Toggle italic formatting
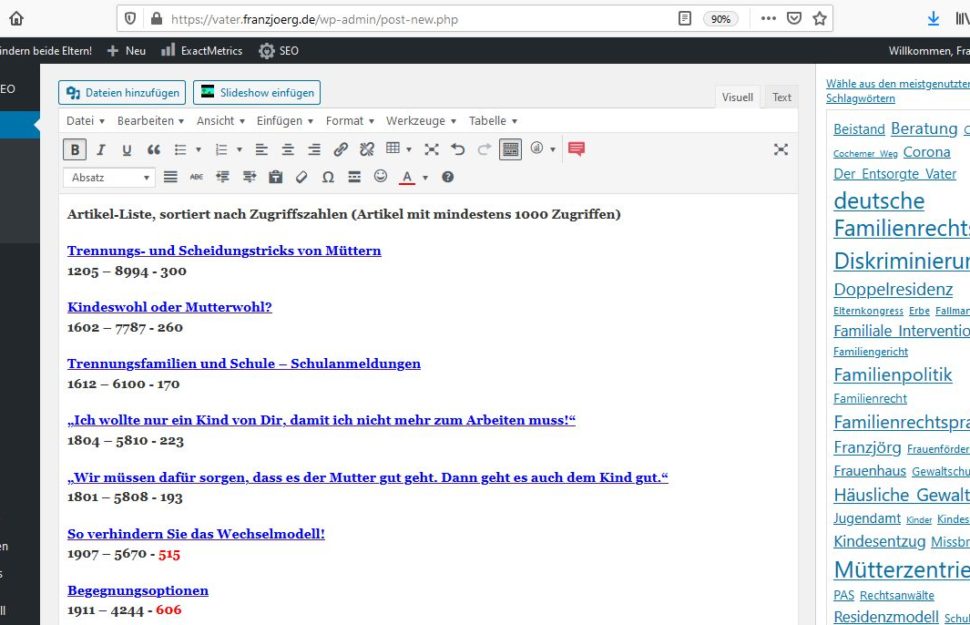 click(x=101, y=149)
